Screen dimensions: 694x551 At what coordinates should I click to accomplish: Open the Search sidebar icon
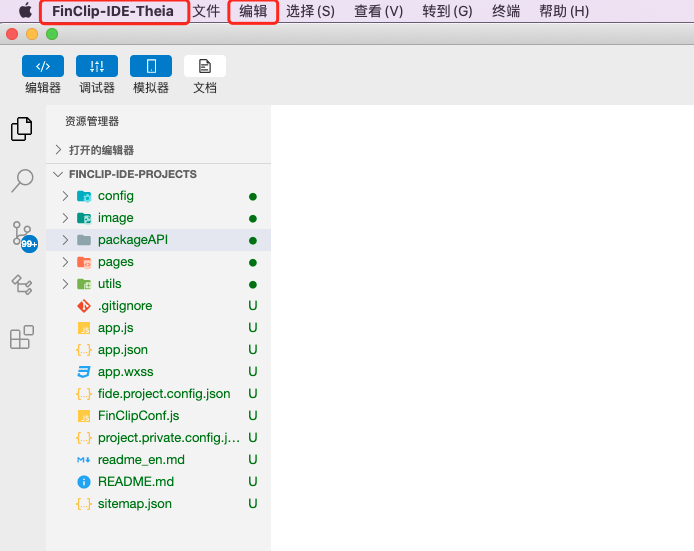coord(22,181)
